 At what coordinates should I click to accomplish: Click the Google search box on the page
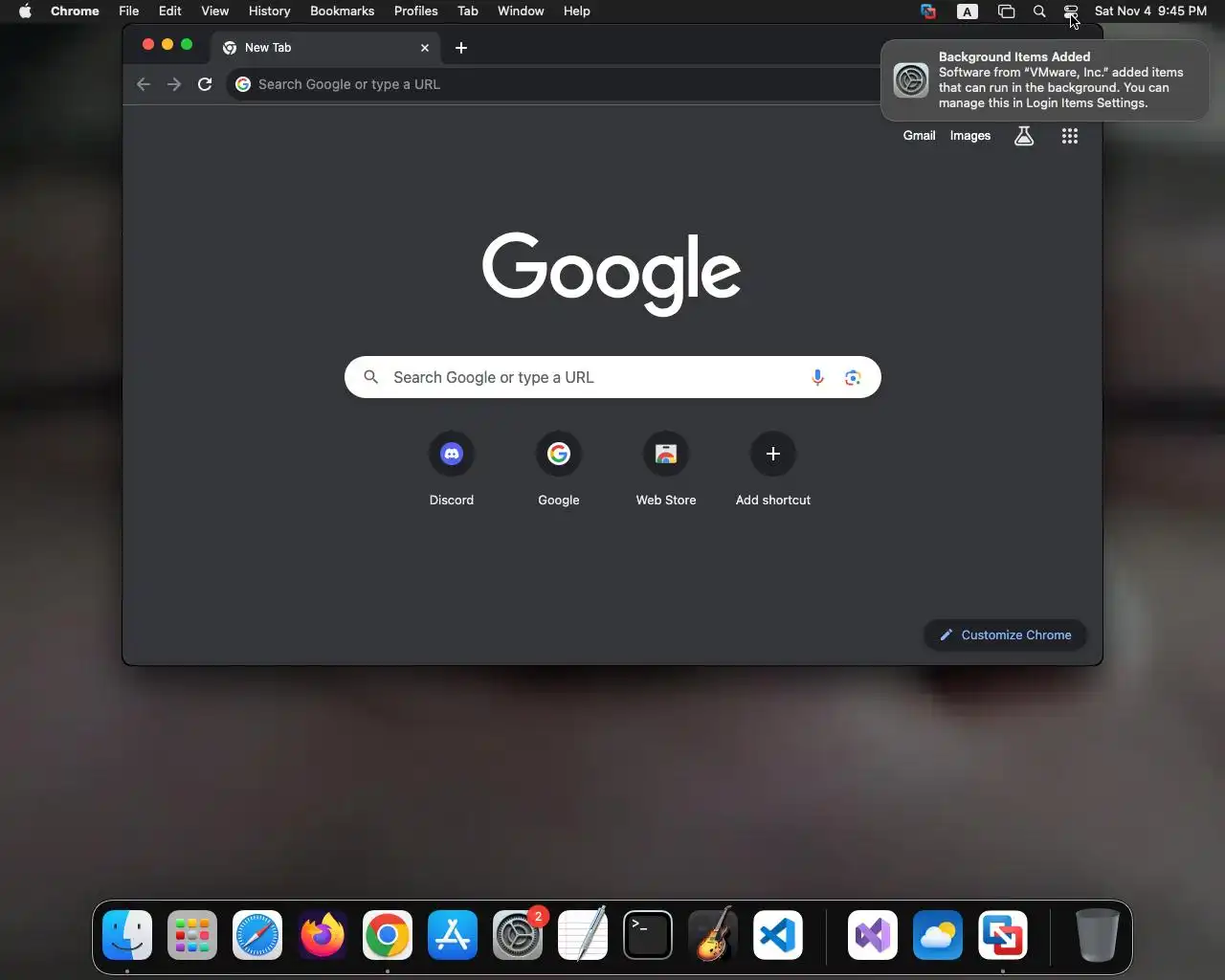(x=612, y=378)
